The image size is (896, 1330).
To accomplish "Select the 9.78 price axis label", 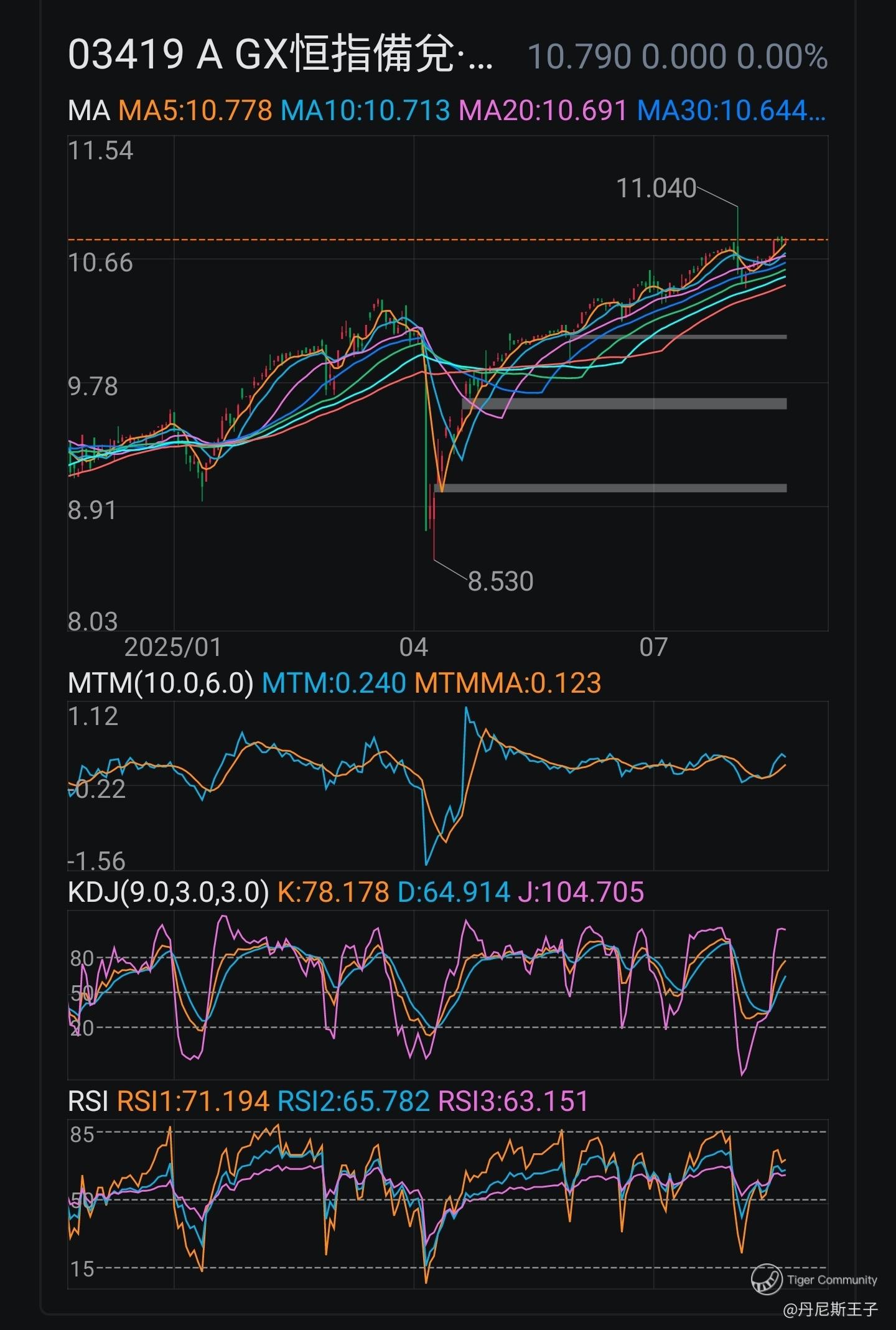I will point(93,386).
